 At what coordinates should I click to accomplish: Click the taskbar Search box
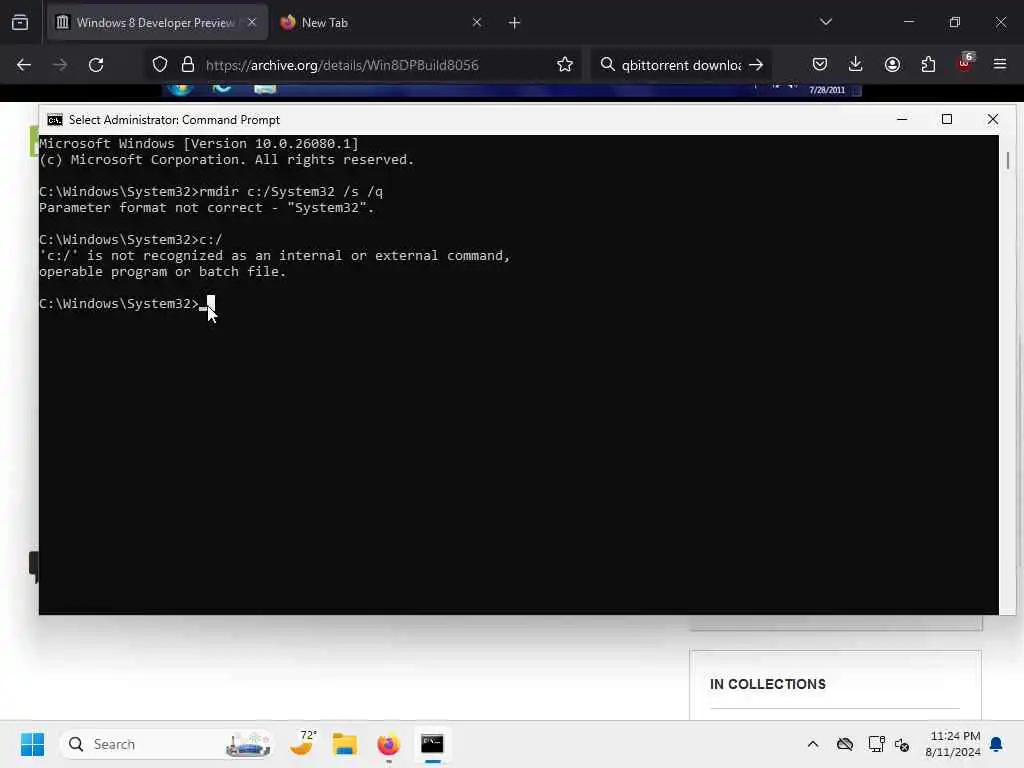(167, 744)
